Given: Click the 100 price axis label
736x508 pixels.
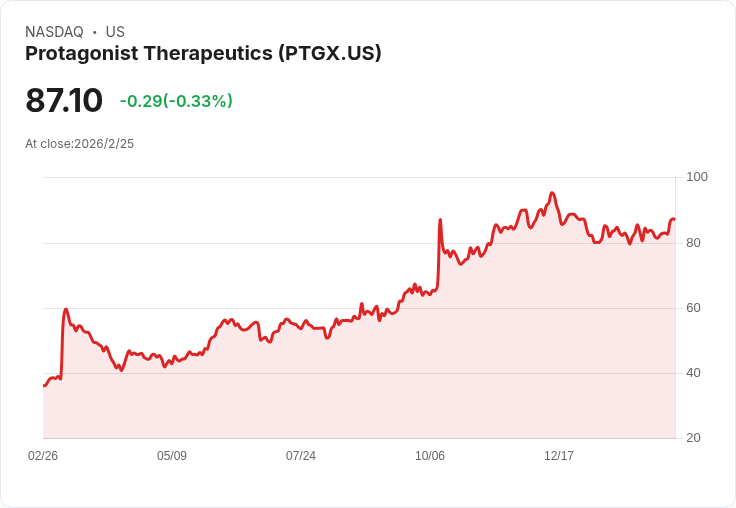Looking at the screenshot, I should point(697,177).
